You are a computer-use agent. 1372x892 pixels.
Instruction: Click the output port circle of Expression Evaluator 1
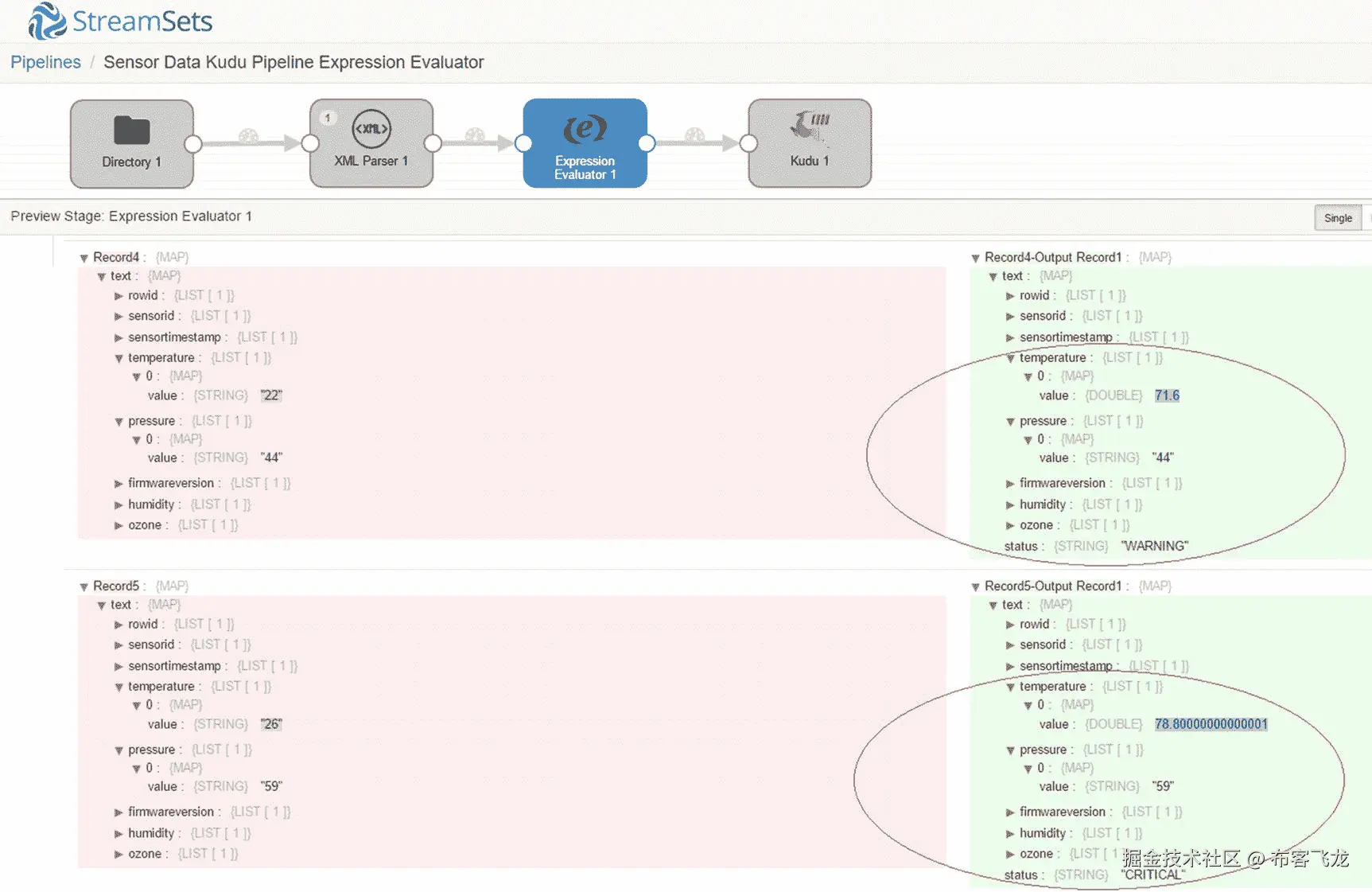coord(647,143)
